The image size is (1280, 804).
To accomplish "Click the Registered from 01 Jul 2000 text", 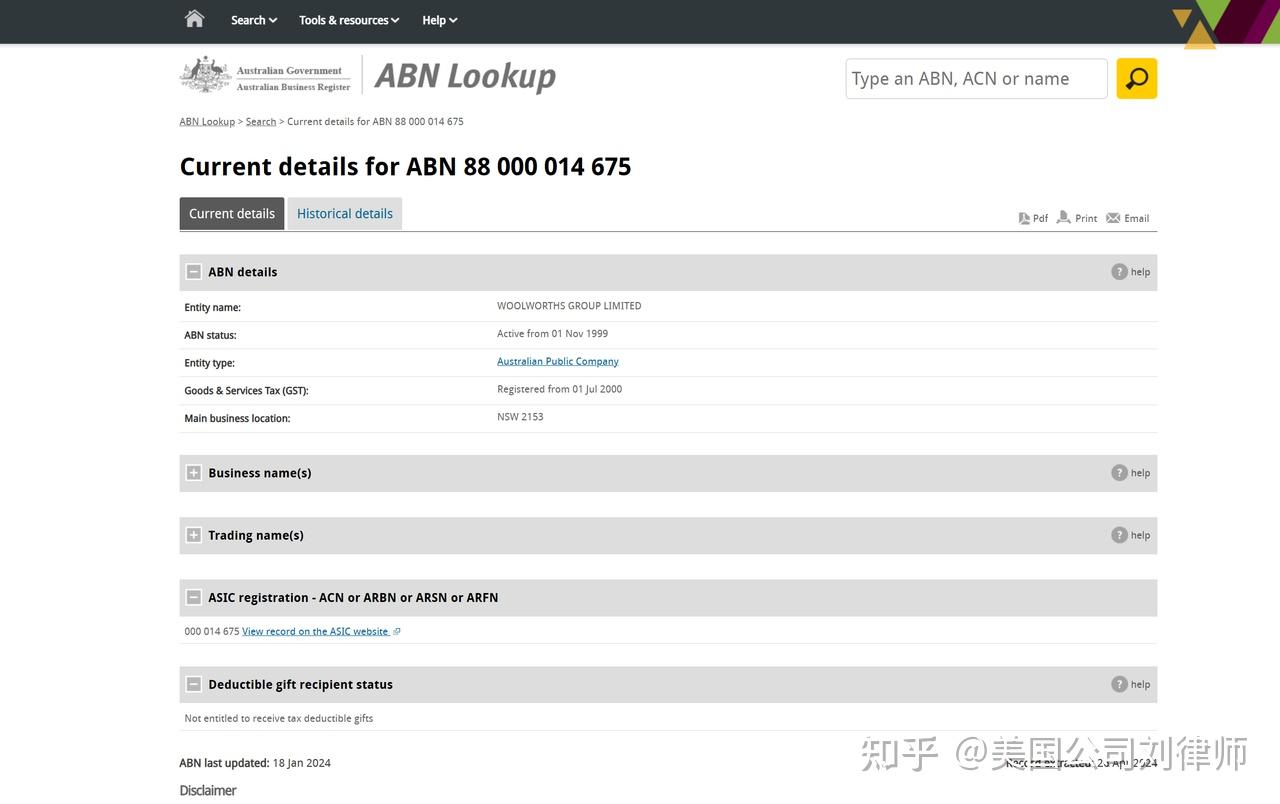I will [559, 390].
